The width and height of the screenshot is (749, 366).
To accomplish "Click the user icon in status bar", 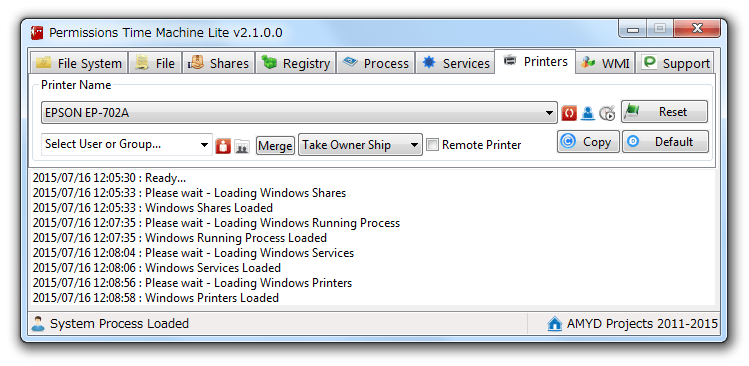I will 38,324.
